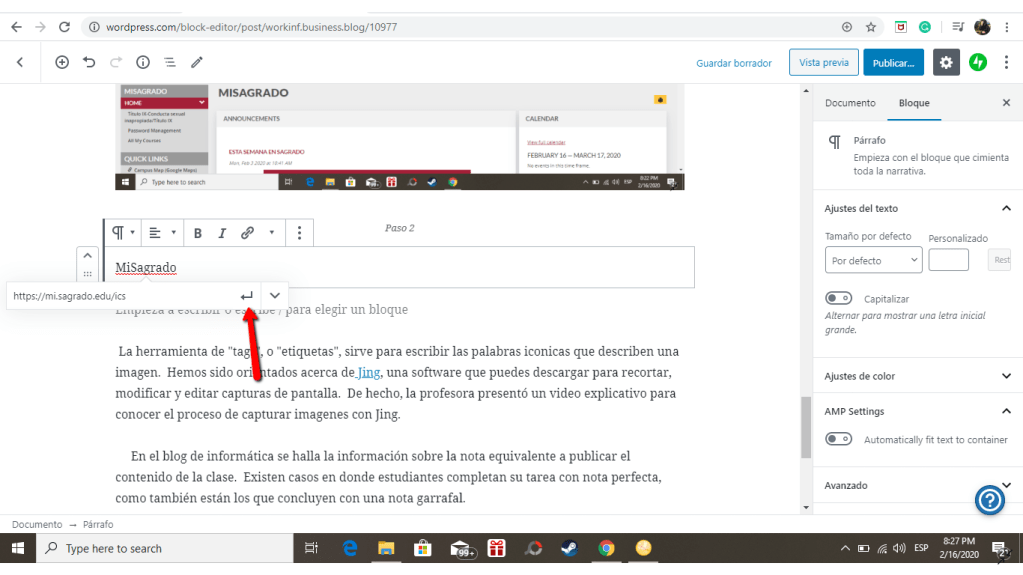1023x575 pixels.
Task: Open content structure info icon
Action: tap(143, 62)
